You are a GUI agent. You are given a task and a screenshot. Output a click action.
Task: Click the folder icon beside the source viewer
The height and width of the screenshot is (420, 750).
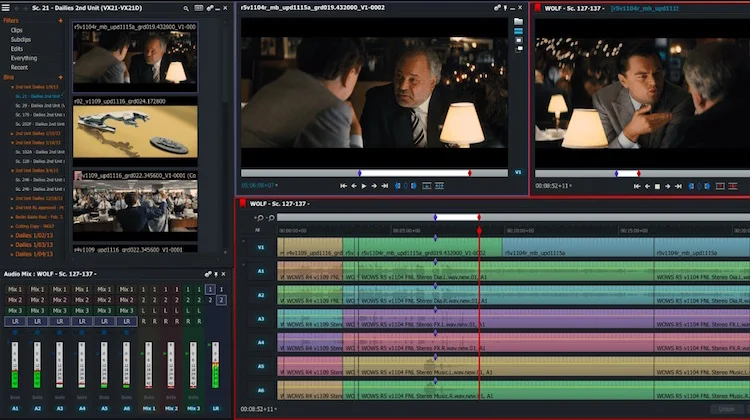point(518,22)
